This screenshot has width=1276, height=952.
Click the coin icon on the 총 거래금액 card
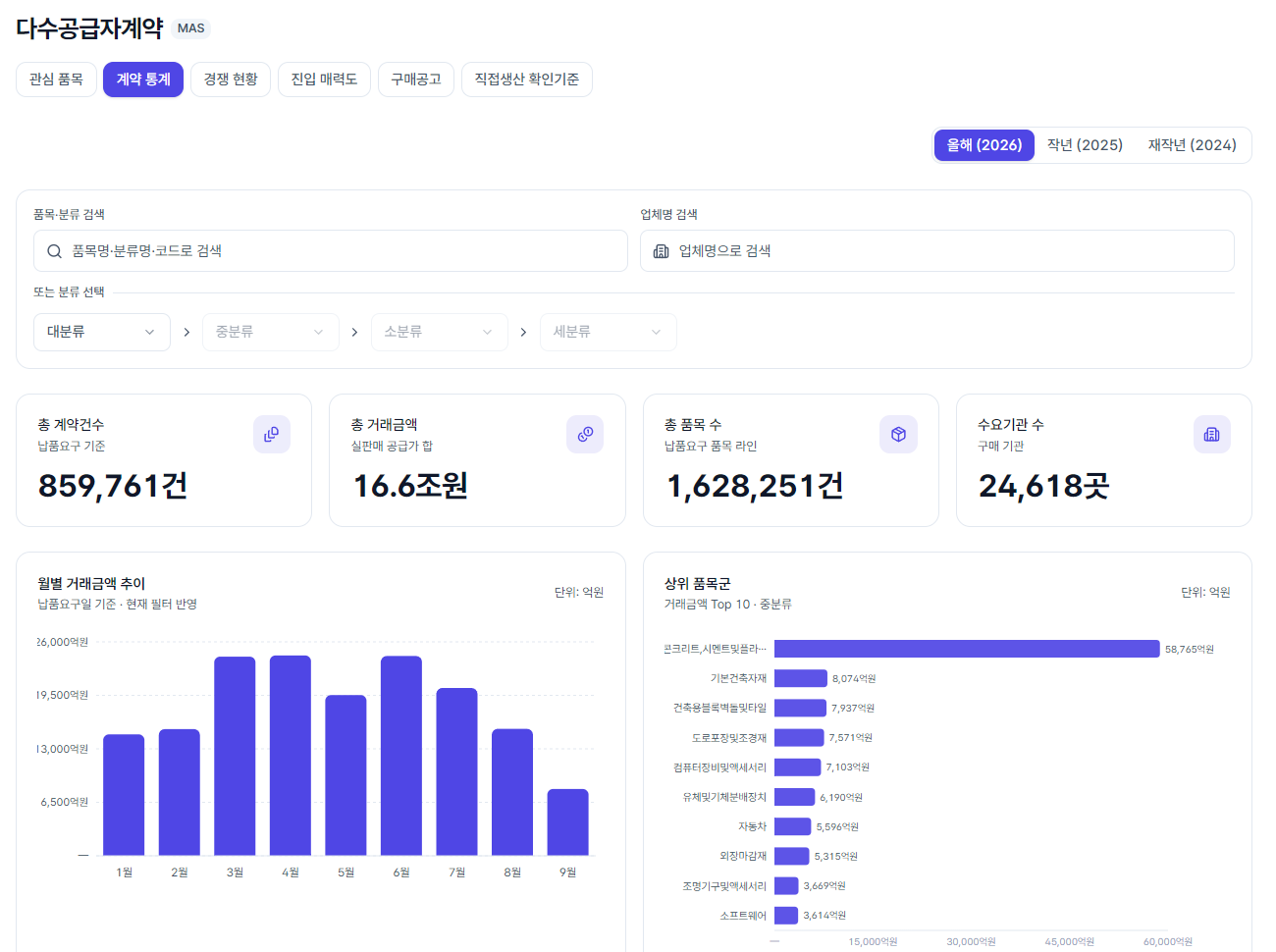[x=585, y=435]
